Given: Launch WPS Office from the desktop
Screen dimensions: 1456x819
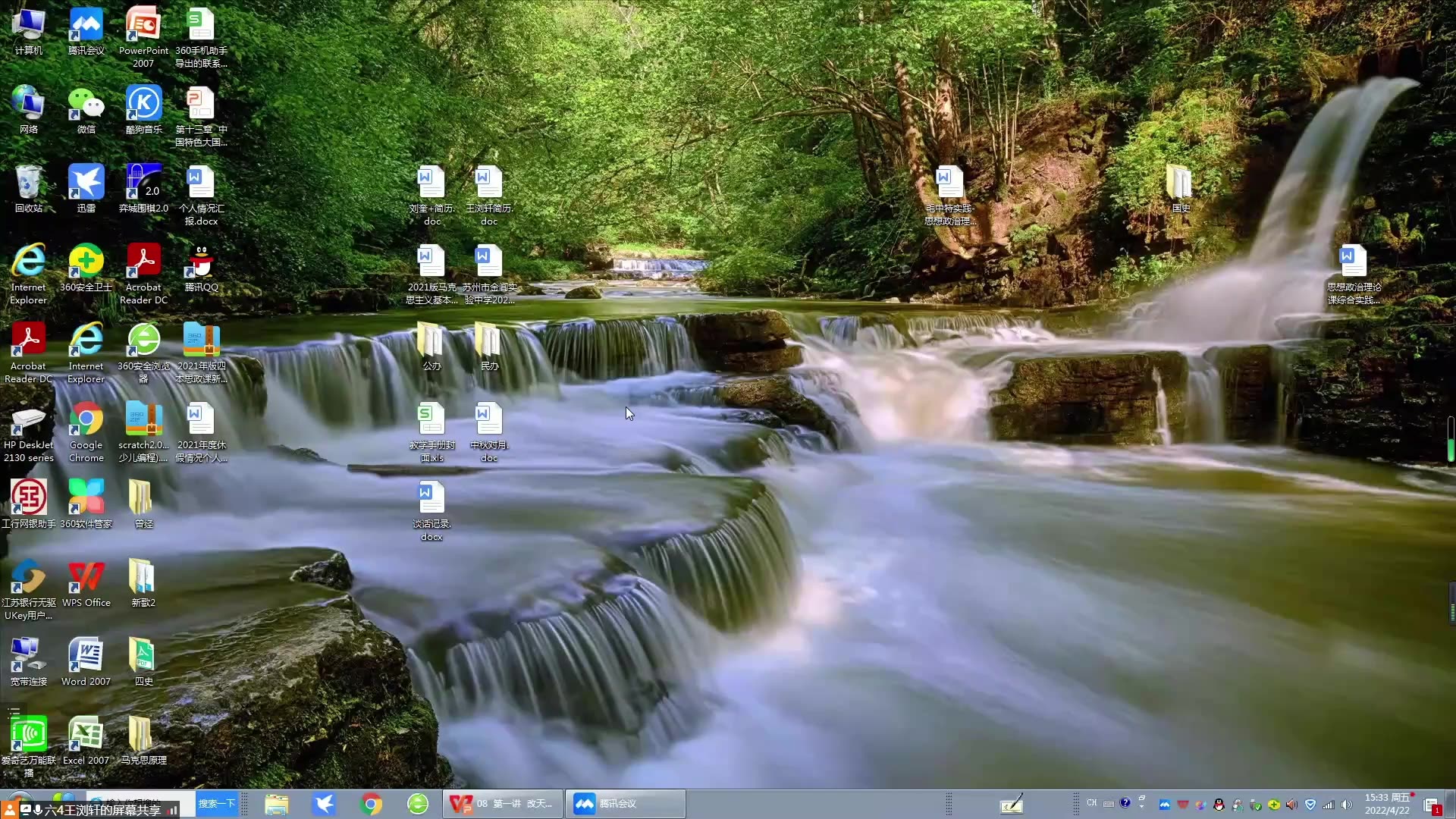Looking at the screenshot, I should point(86,584).
